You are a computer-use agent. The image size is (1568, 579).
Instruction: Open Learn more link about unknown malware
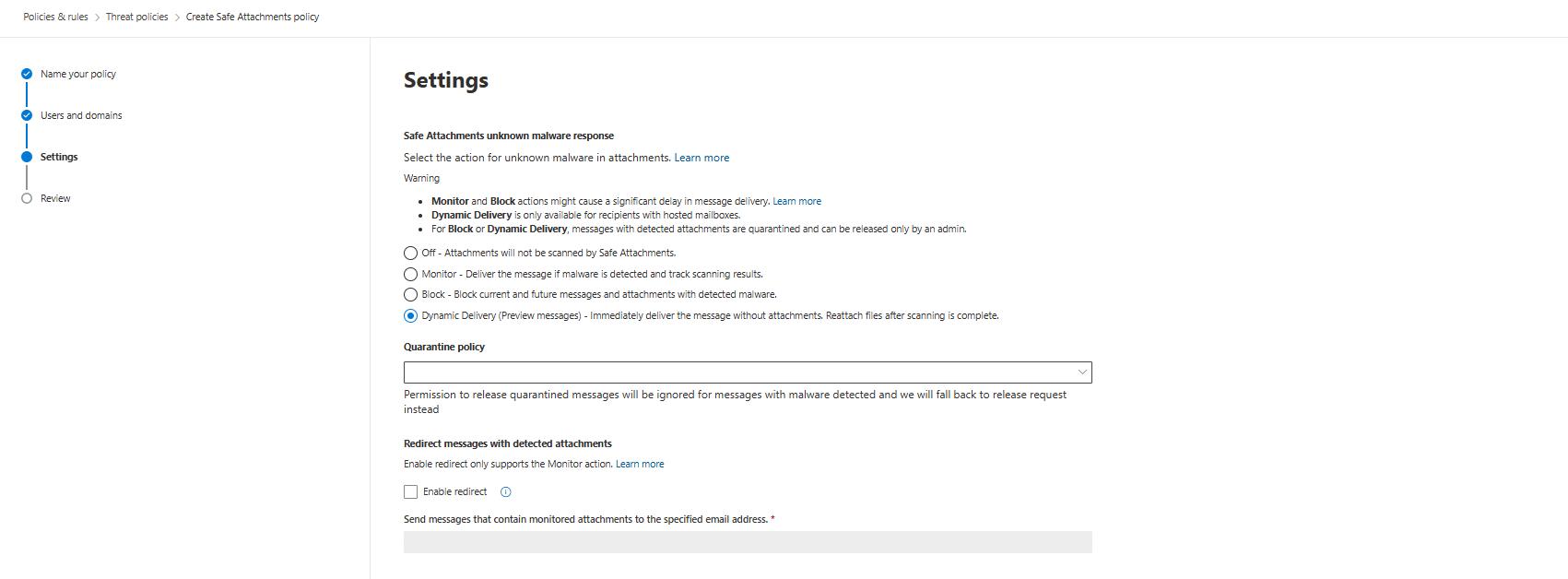point(701,158)
